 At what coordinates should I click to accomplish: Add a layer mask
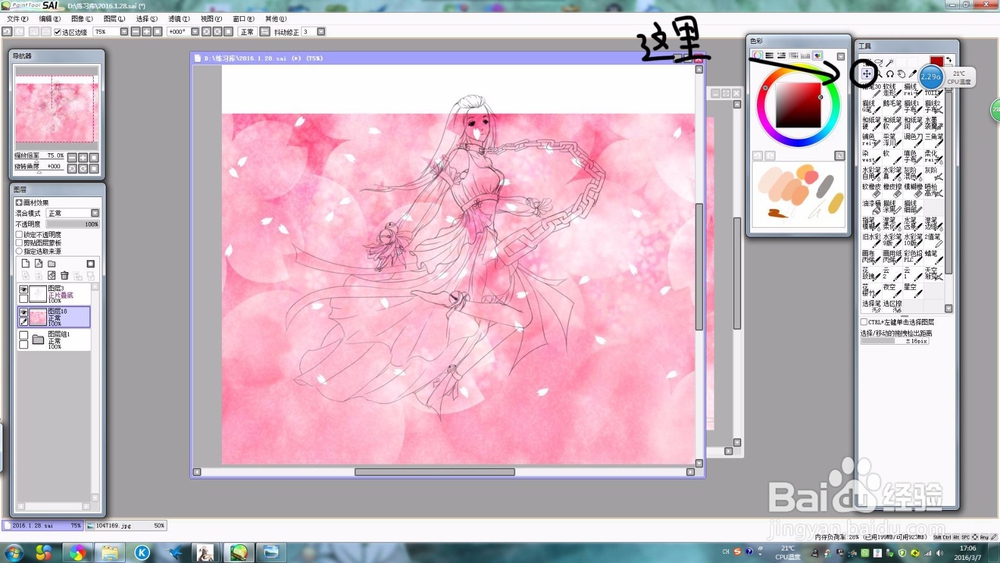91,263
